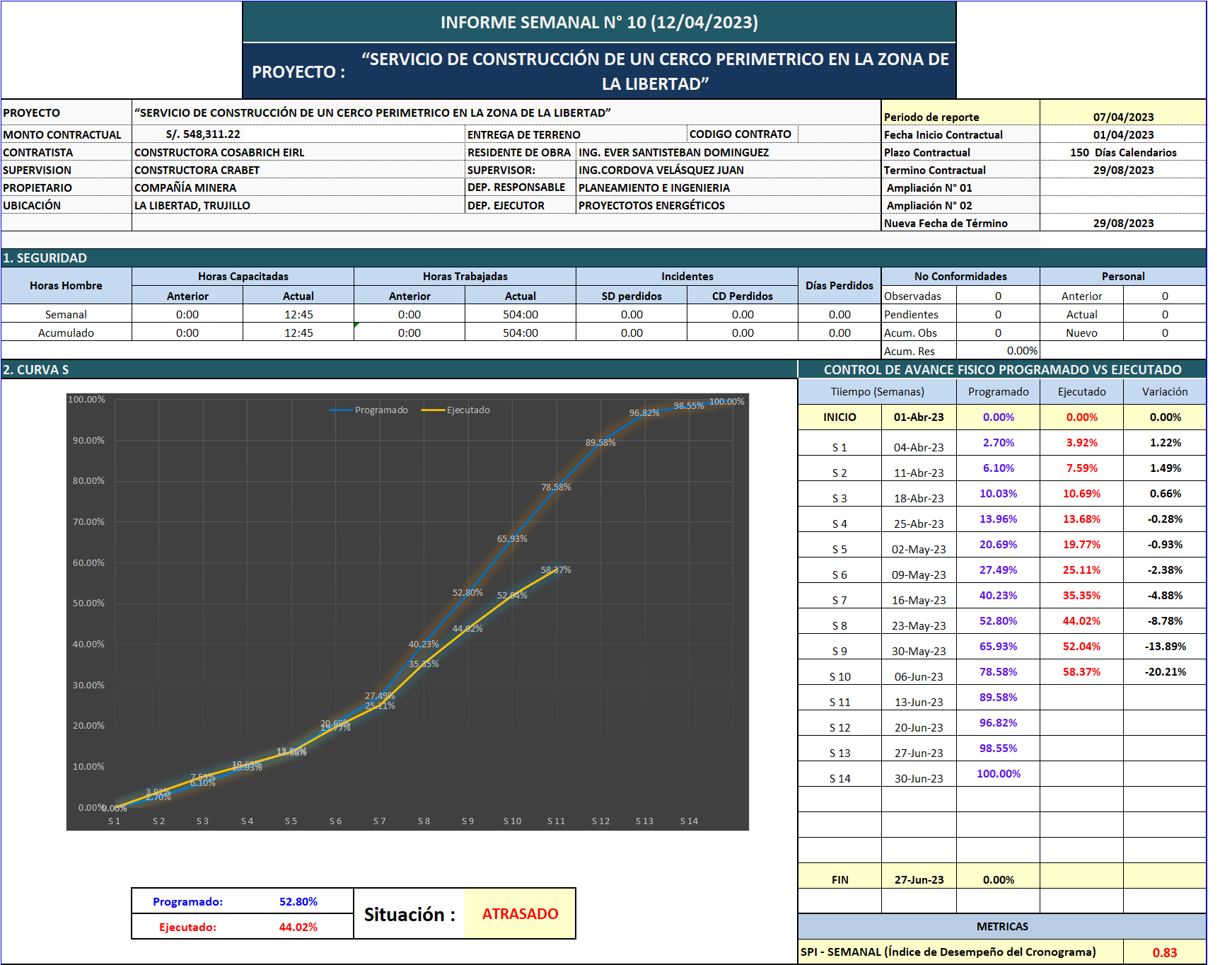Screen dimensions: 1232x965
Task: Select the Periodo de reporte date 07/04/2023
Action: pos(1122,117)
